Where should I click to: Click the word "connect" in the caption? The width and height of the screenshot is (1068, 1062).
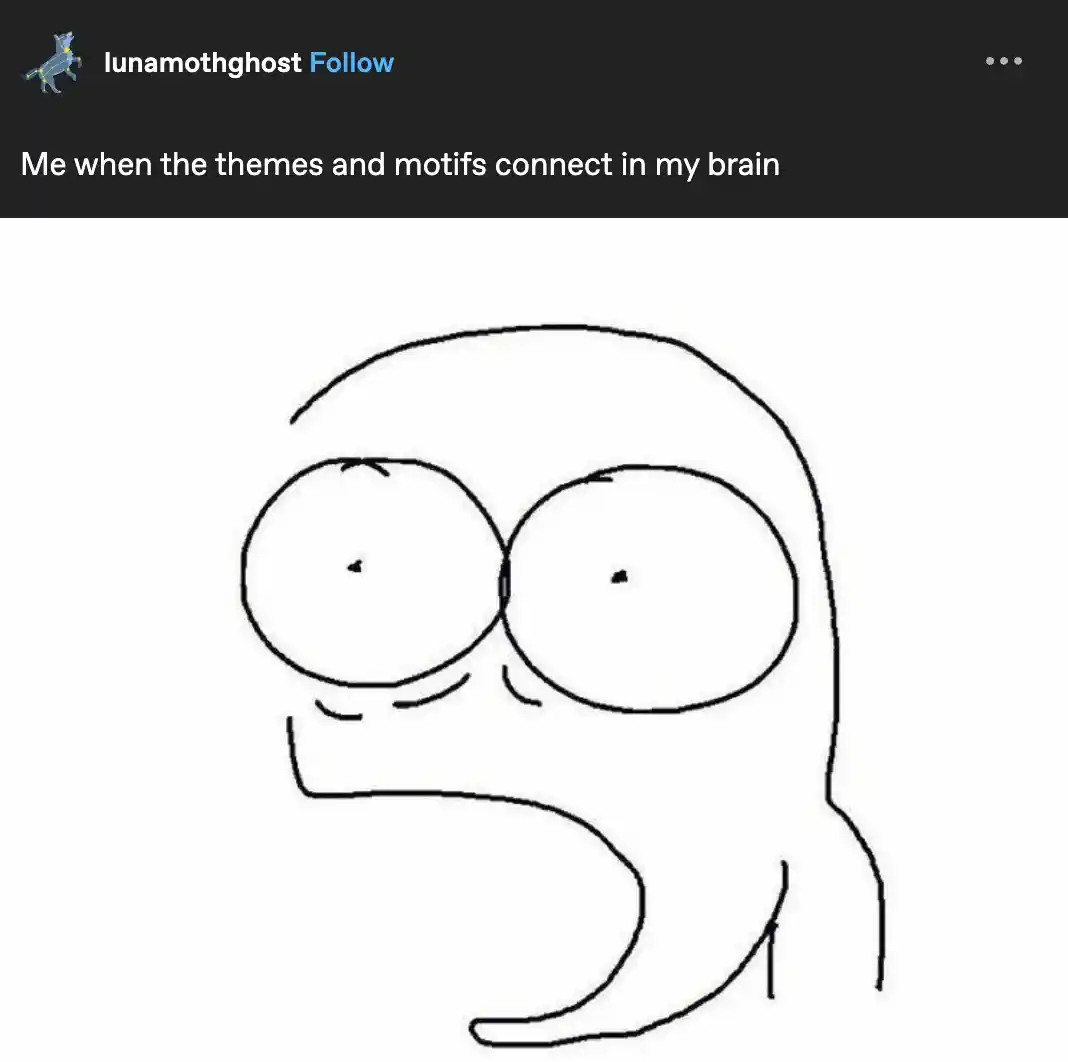[553, 164]
